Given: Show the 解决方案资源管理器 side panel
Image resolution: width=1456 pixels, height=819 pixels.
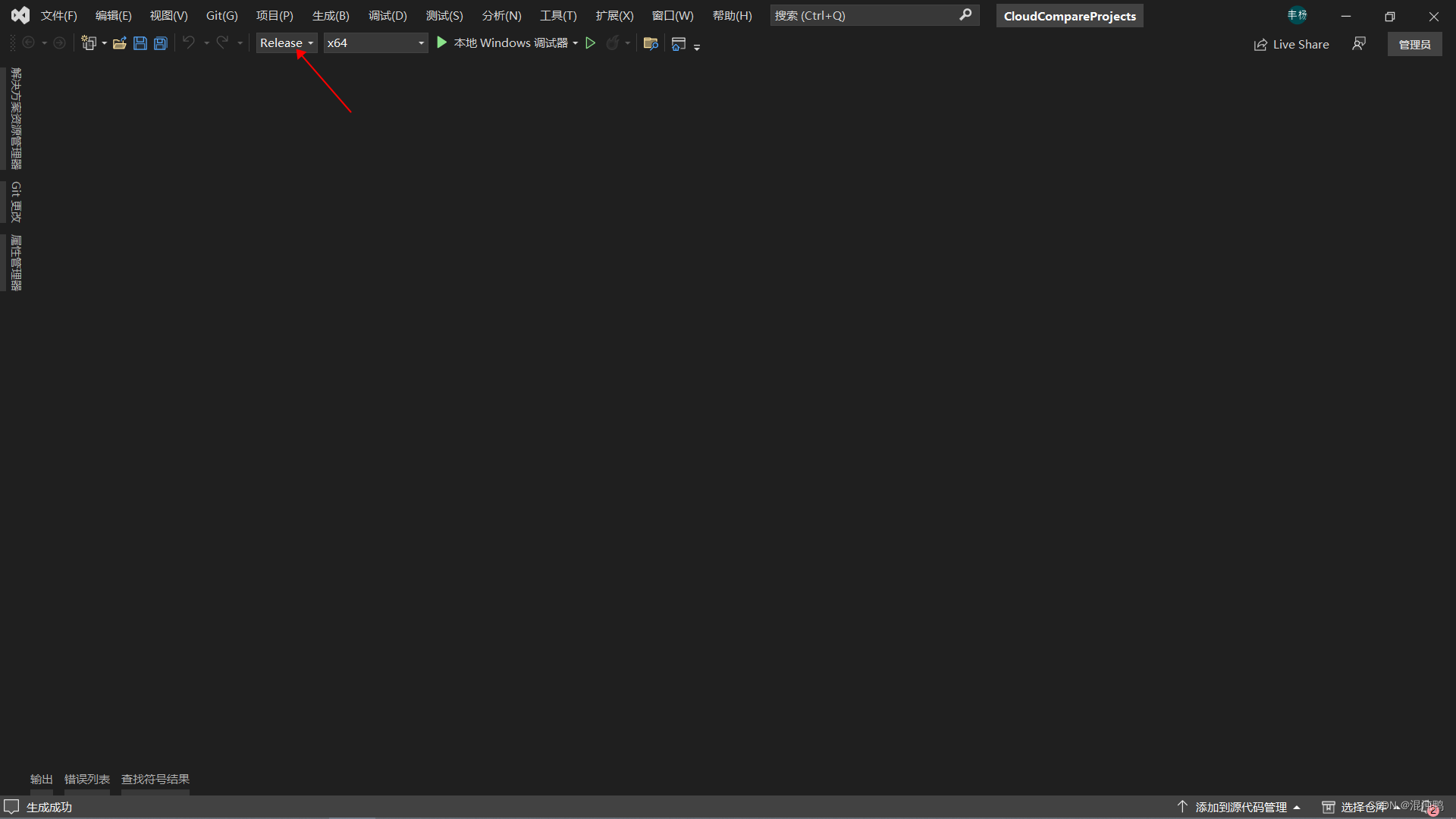Looking at the screenshot, I should pyautogui.click(x=15, y=118).
